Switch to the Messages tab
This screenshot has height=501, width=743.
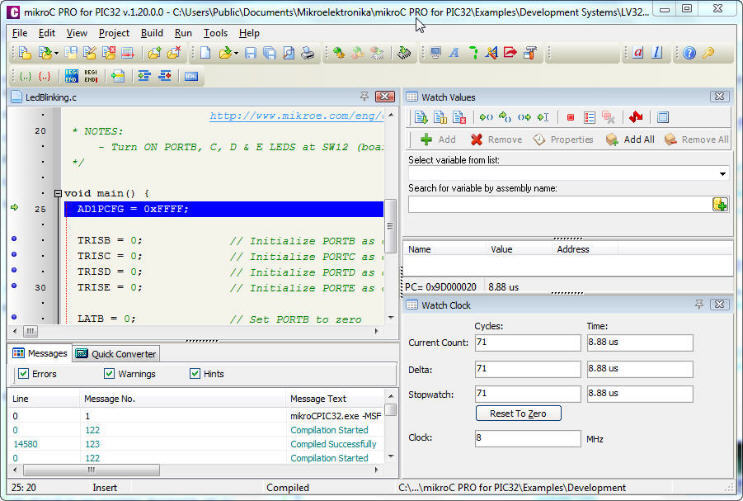pos(40,353)
